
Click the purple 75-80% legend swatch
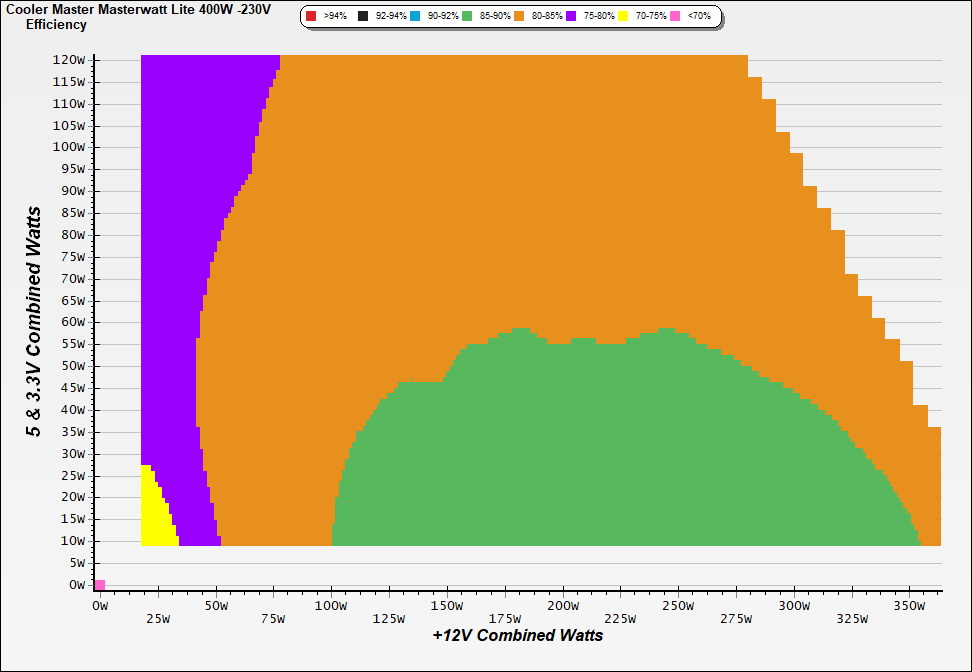[x=571, y=17]
